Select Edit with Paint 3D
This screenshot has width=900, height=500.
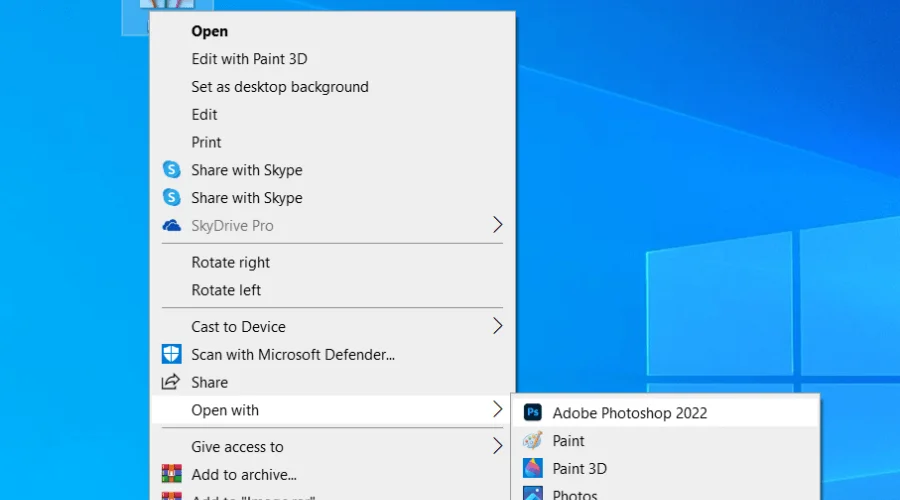(333, 59)
